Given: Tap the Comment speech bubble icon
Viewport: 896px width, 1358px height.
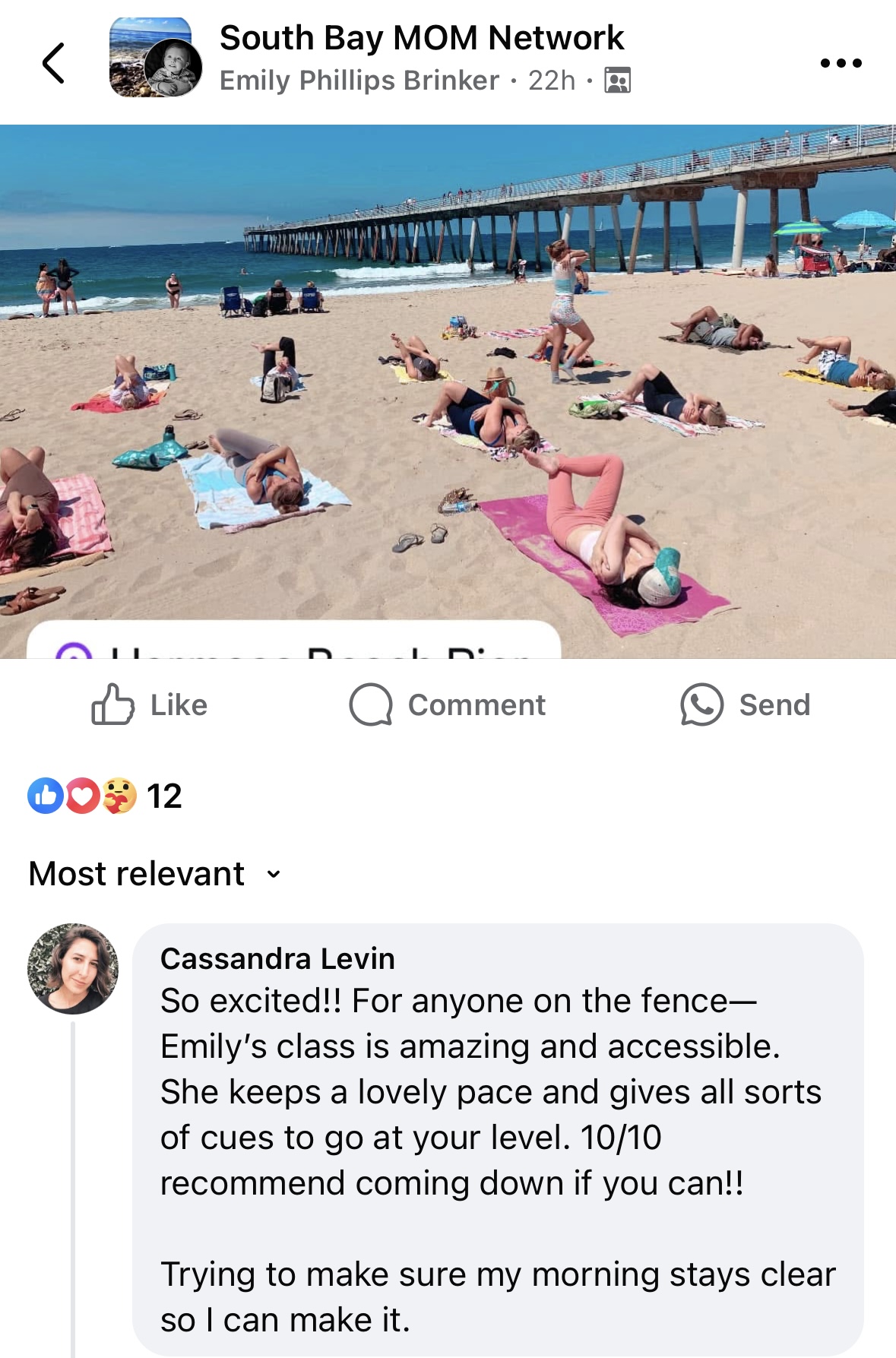Looking at the screenshot, I should click(x=371, y=704).
